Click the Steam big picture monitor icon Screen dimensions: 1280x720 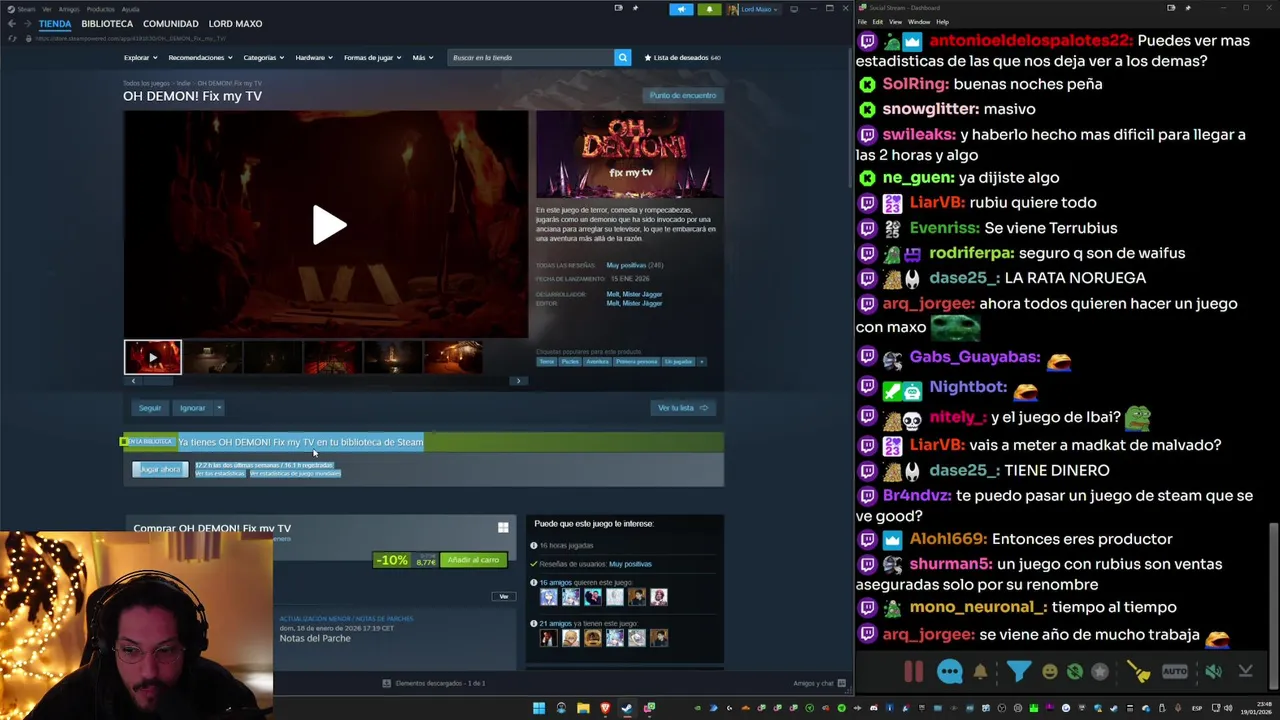pos(794,9)
